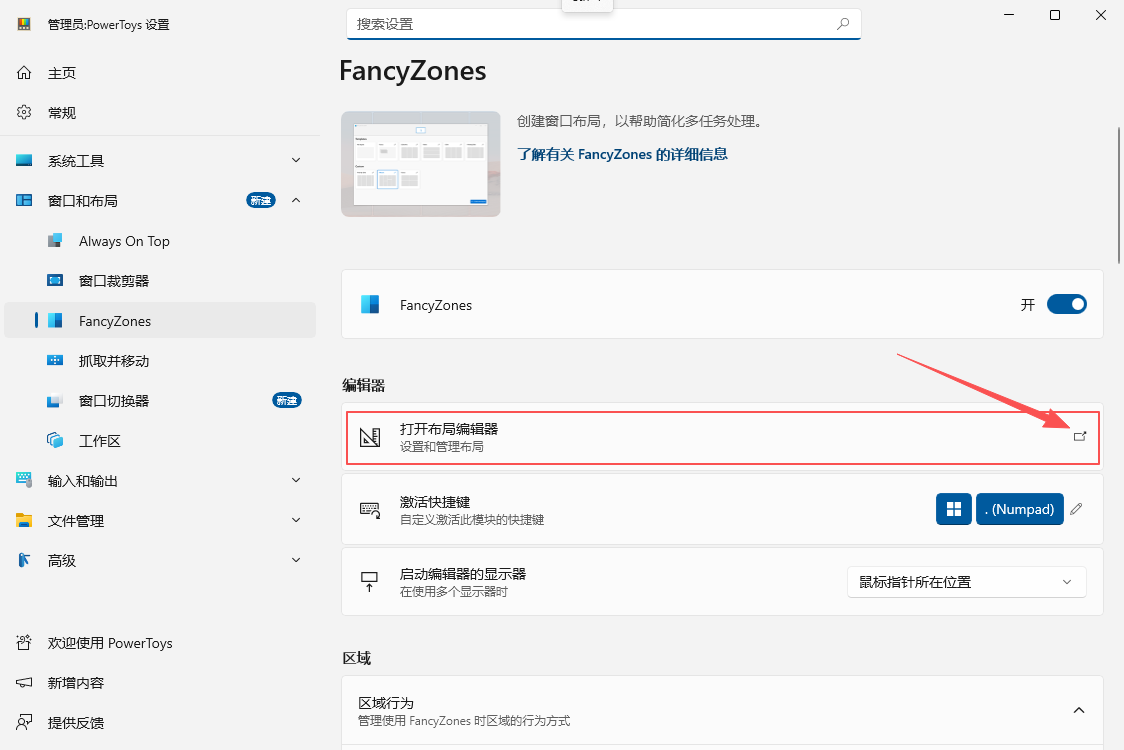Expand 输入和输出 category
1124x750 pixels.
tap(160, 480)
